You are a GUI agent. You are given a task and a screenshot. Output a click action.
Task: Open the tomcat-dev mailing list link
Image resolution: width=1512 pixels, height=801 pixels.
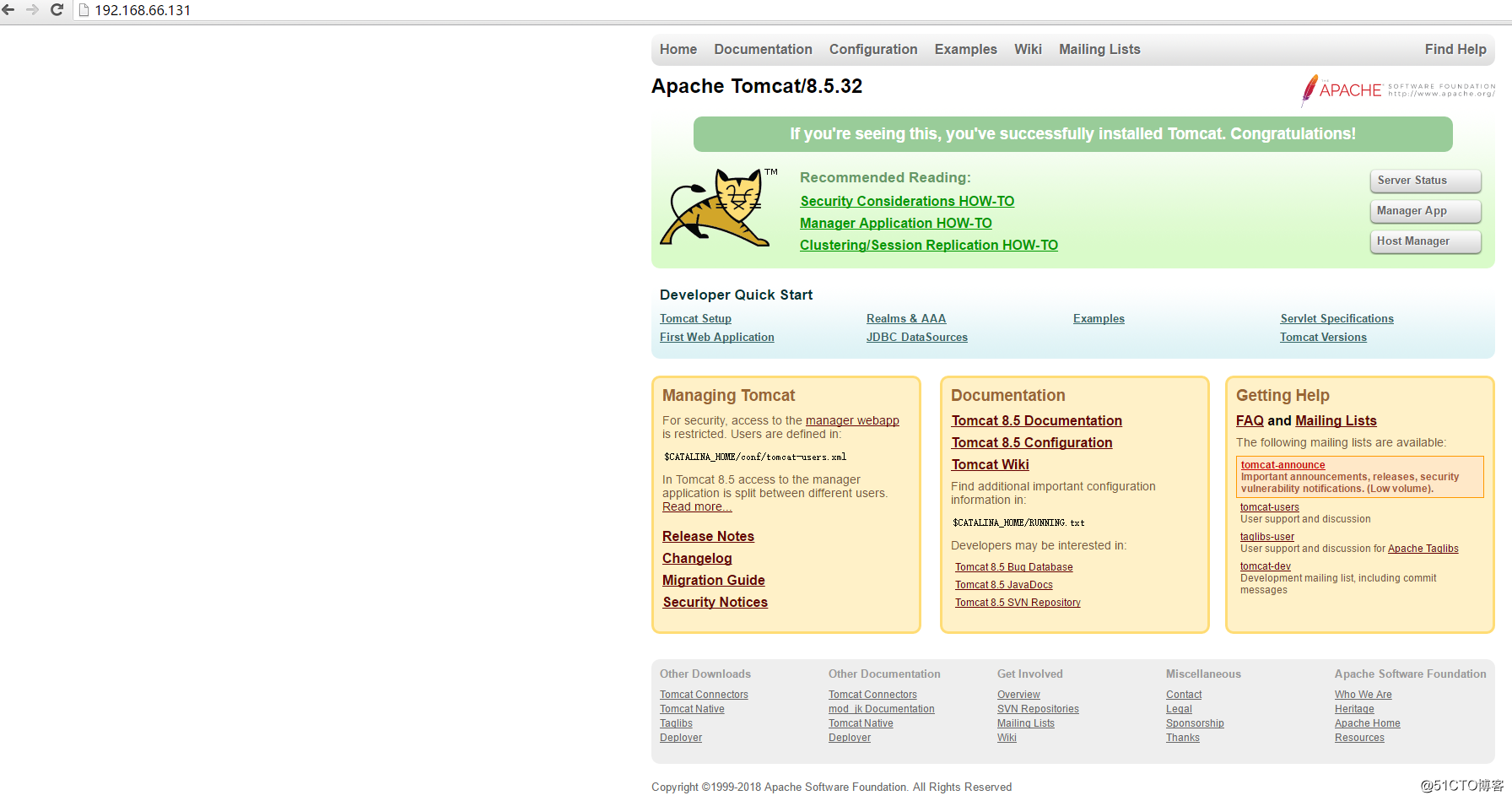[1266, 566]
